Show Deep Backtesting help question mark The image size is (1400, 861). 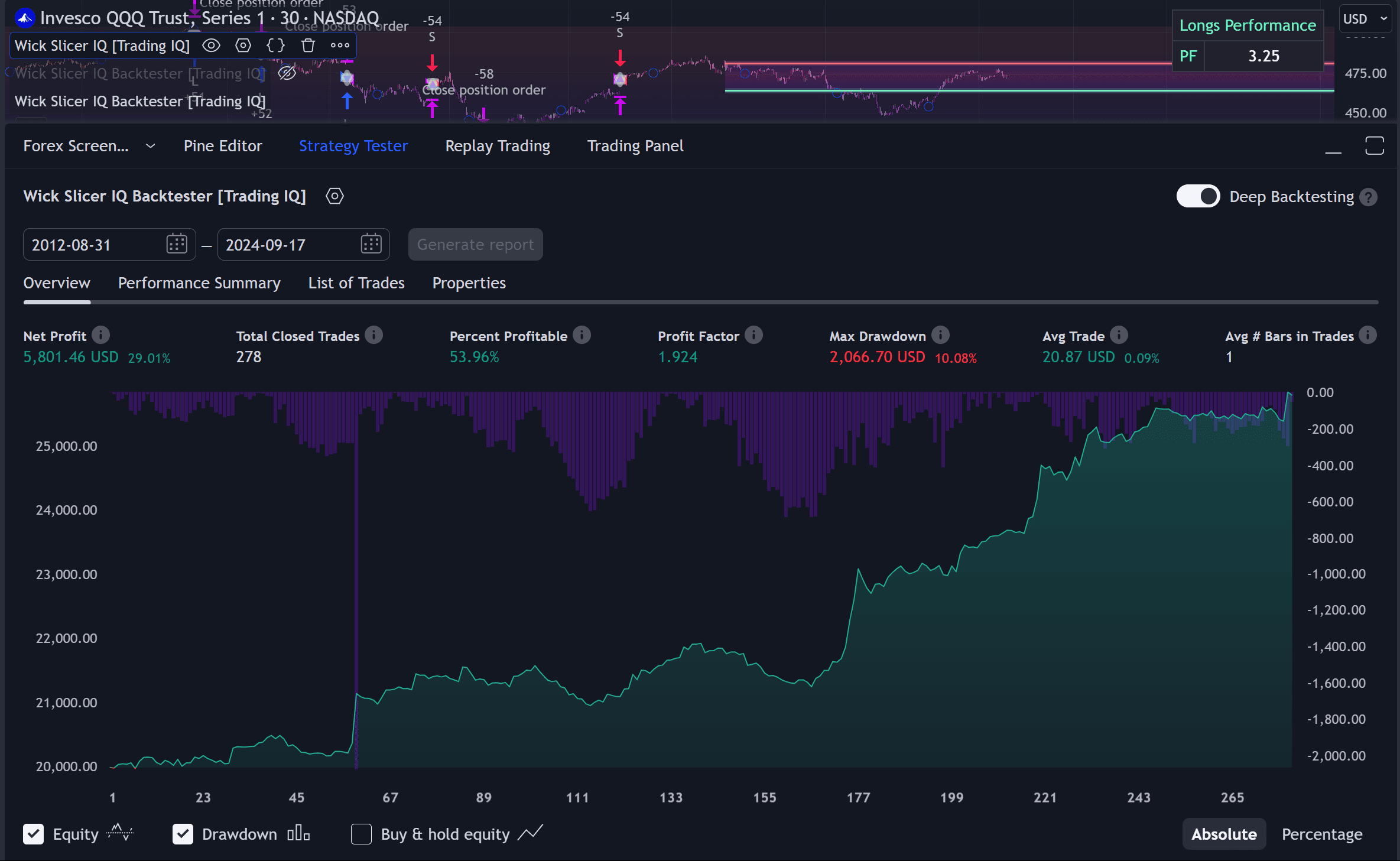[1369, 197]
